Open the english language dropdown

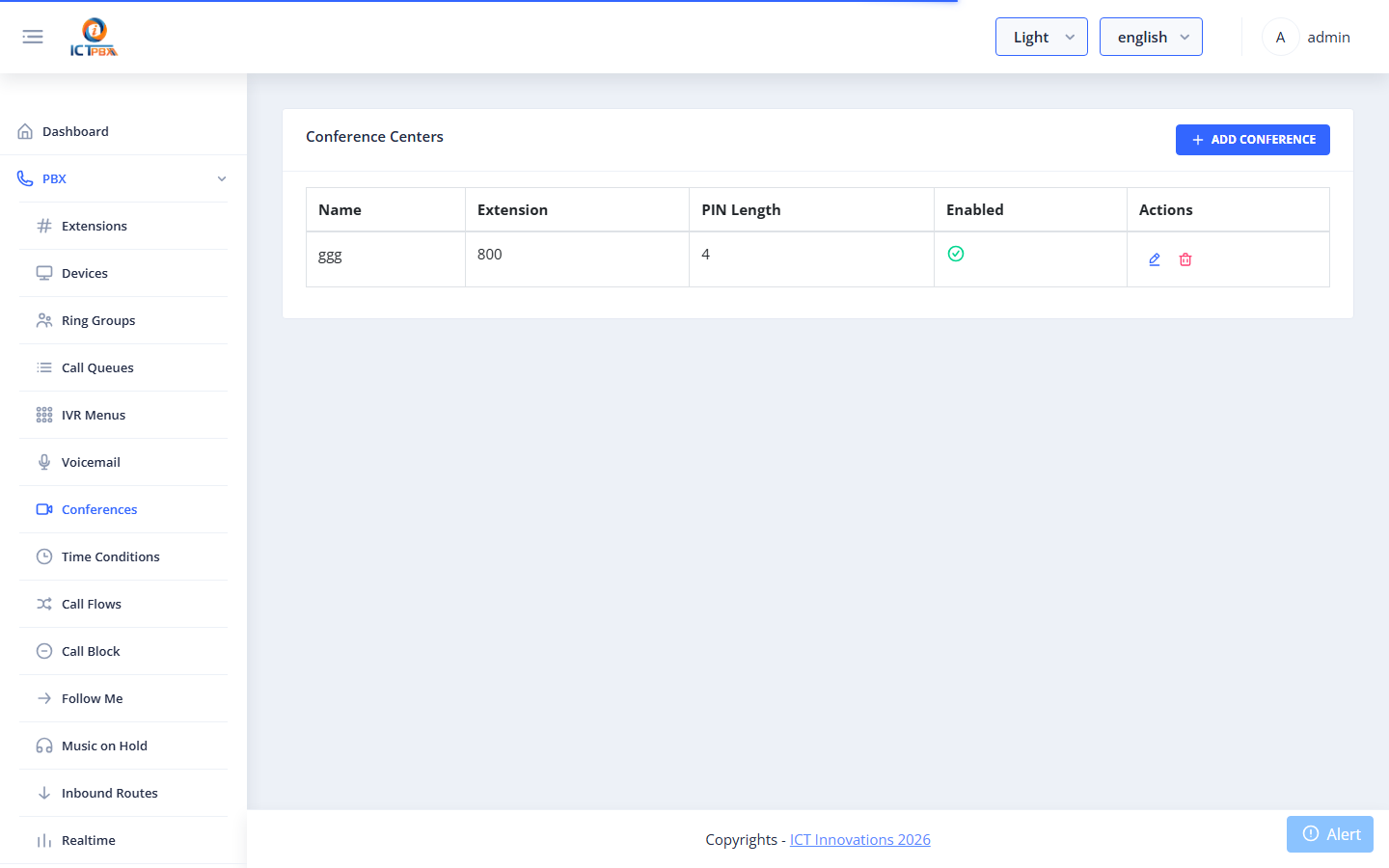(1151, 37)
